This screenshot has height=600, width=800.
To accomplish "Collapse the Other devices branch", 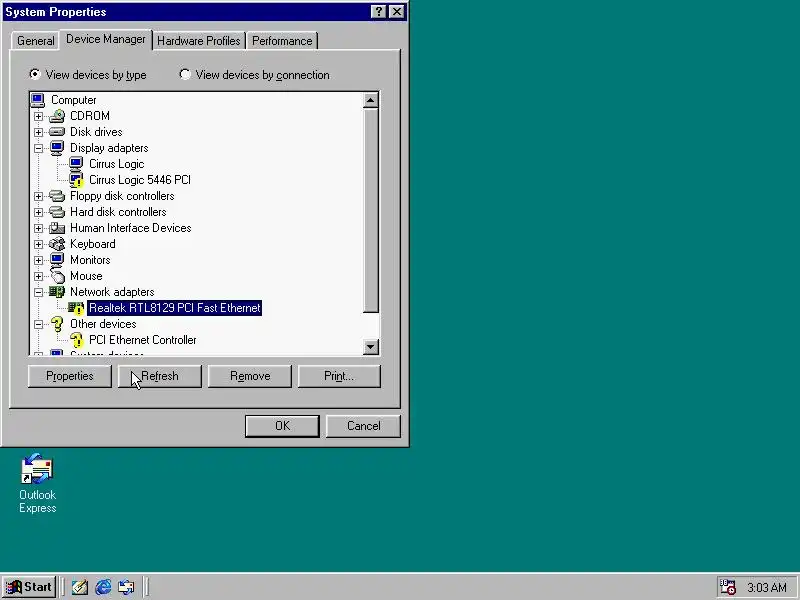I will coord(38,324).
